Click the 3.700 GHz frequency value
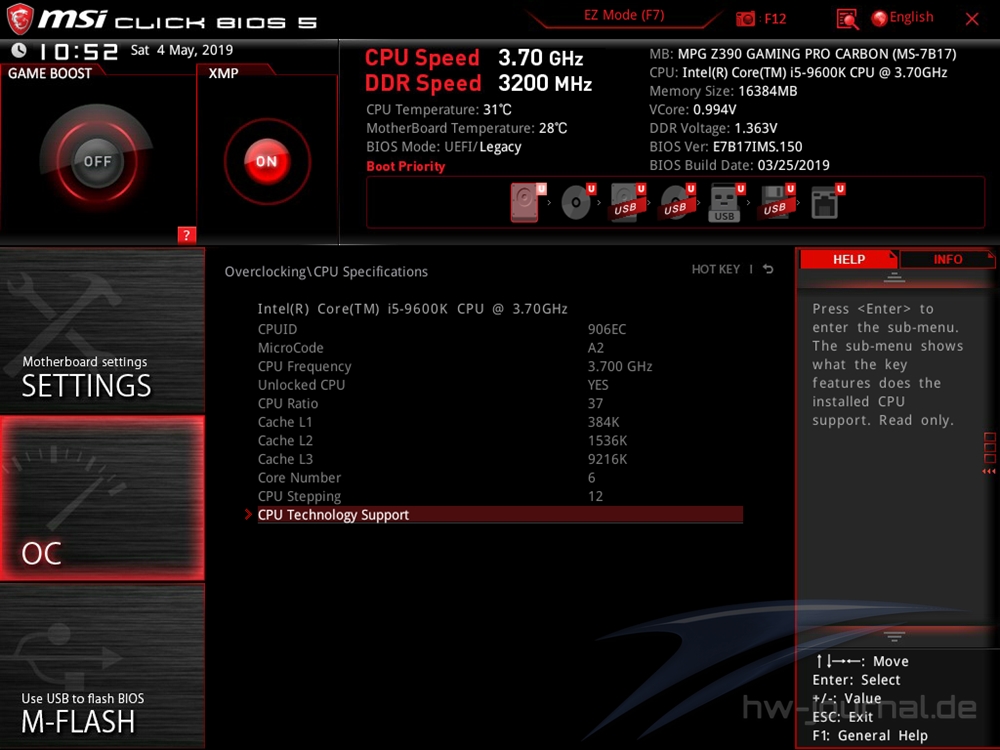This screenshot has width=1000, height=750. (620, 366)
